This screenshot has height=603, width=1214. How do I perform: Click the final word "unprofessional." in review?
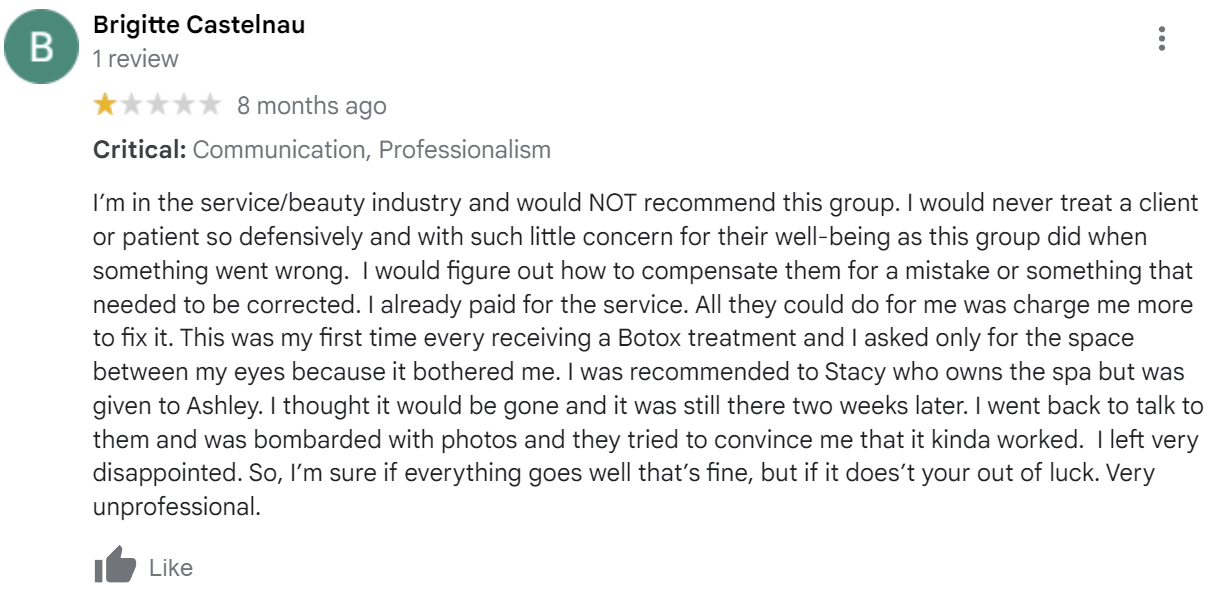pyautogui.click(x=177, y=507)
